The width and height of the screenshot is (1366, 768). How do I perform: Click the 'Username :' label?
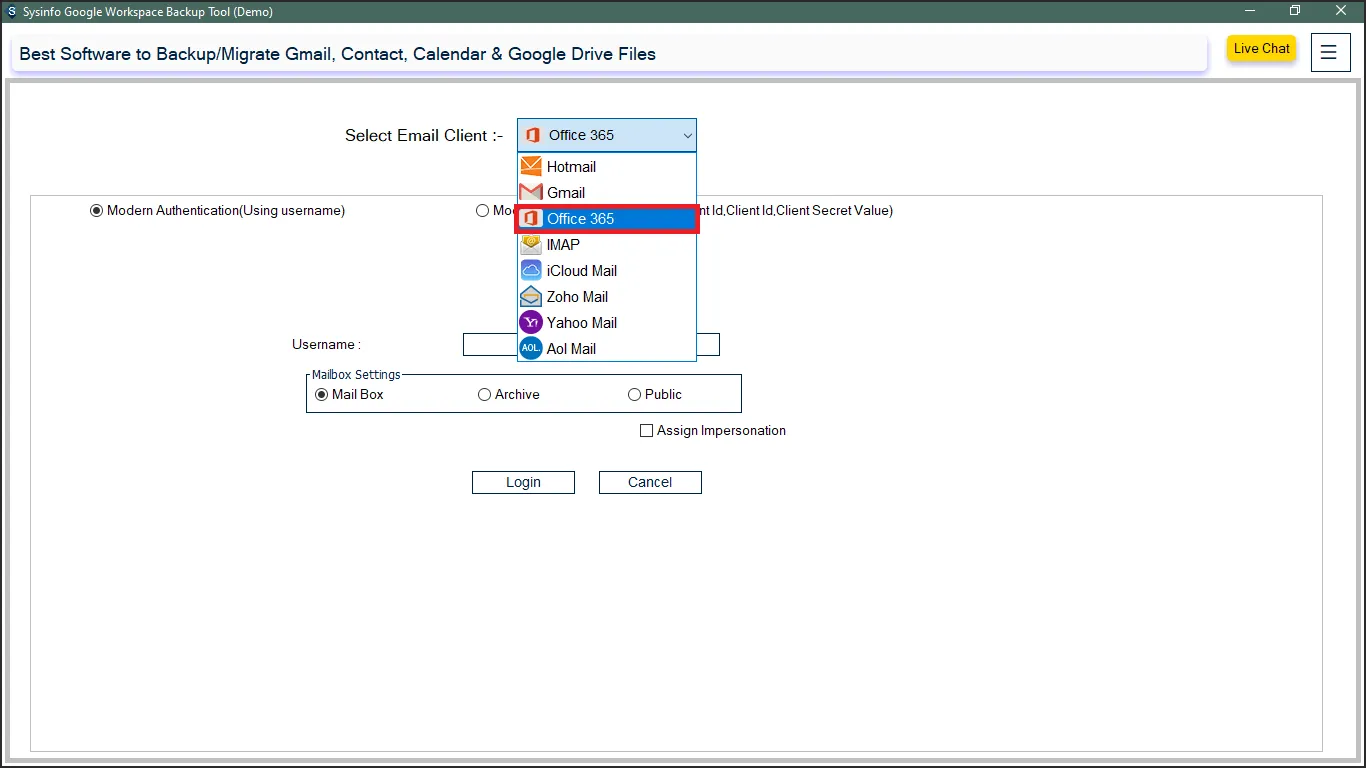point(326,345)
